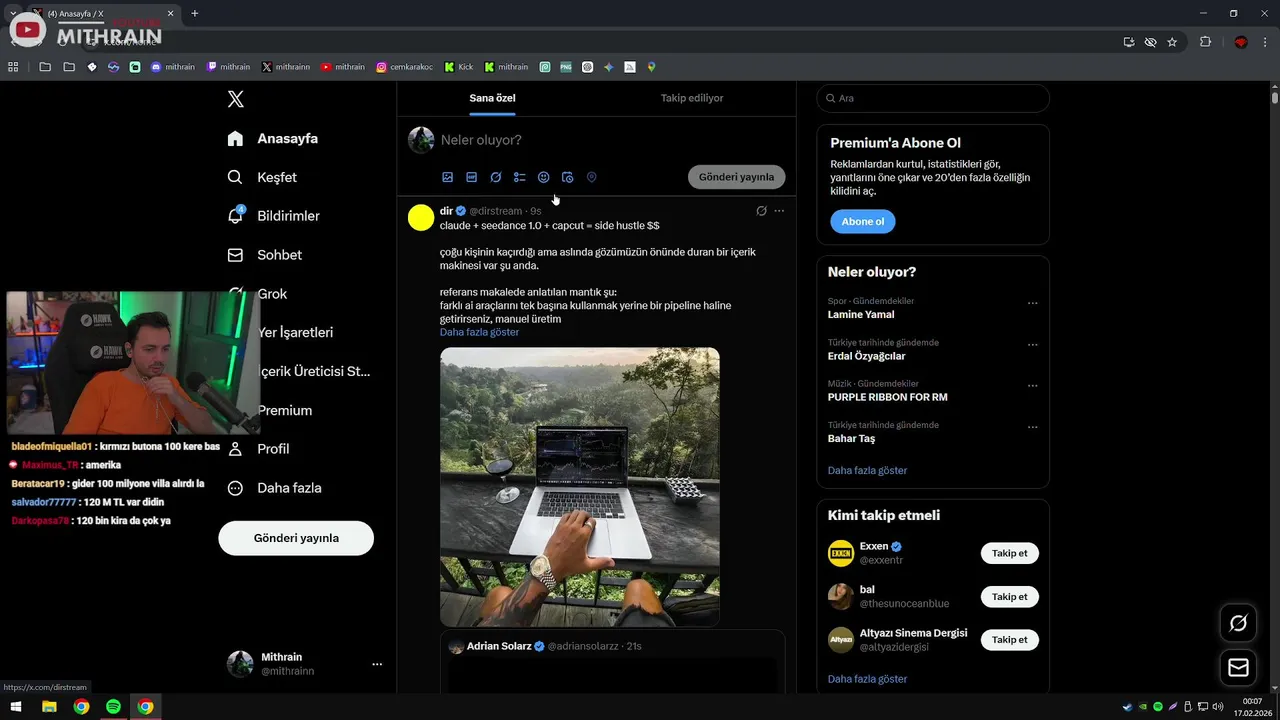Click the Abone ol premium button

(863, 222)
